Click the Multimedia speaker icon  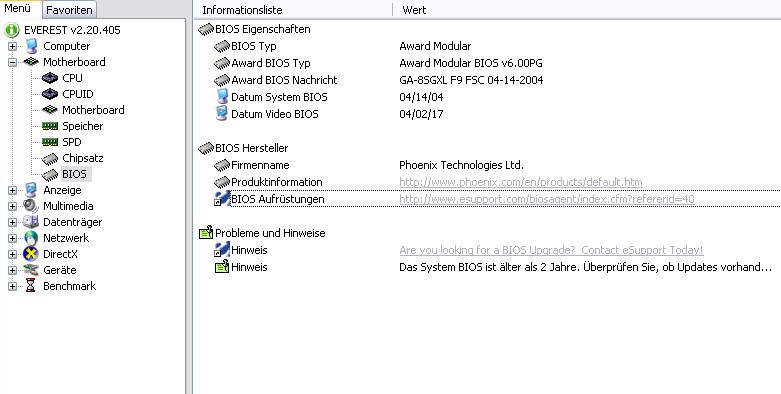tap(30, 206)
